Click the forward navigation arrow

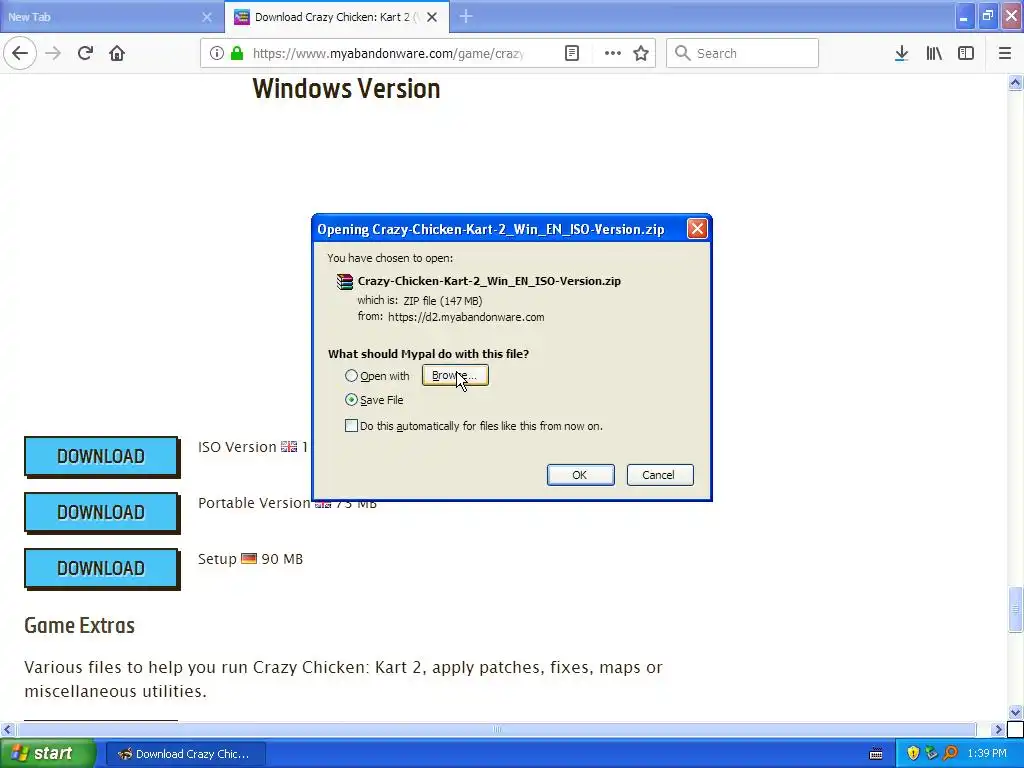click(53, 53)
